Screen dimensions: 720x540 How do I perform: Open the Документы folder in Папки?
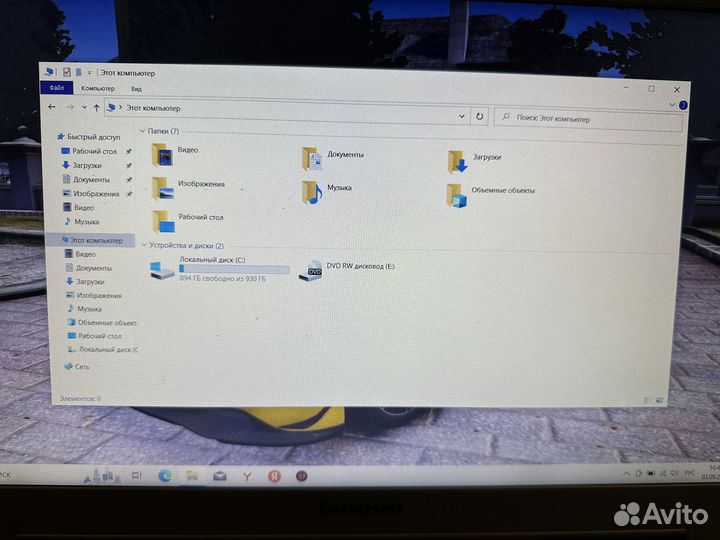(332, 158)
